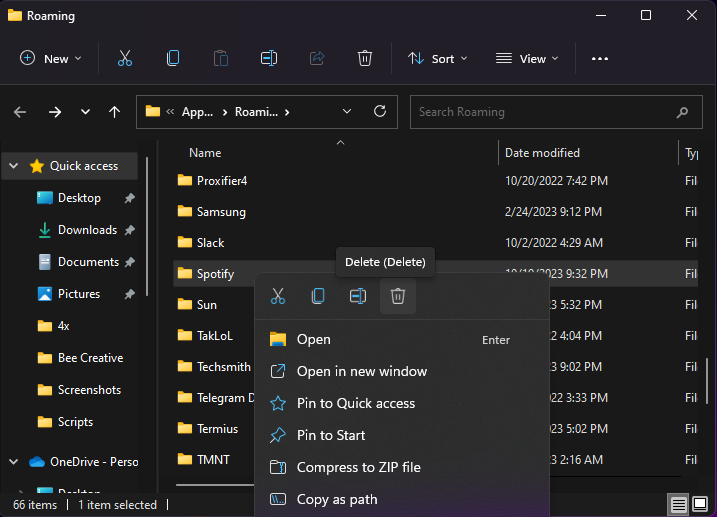Select the Spotify folder row
Image resolution: width=717 pixels, height=517 pixels.
435,274
